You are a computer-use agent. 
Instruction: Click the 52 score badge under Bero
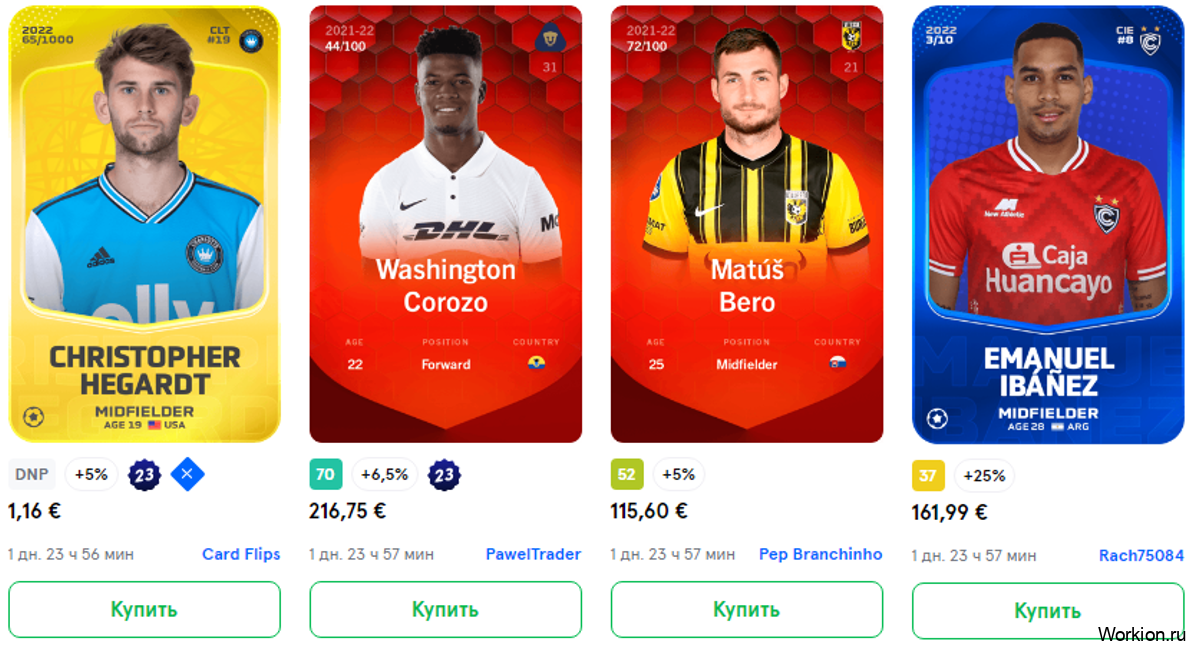tap(626, 475)
